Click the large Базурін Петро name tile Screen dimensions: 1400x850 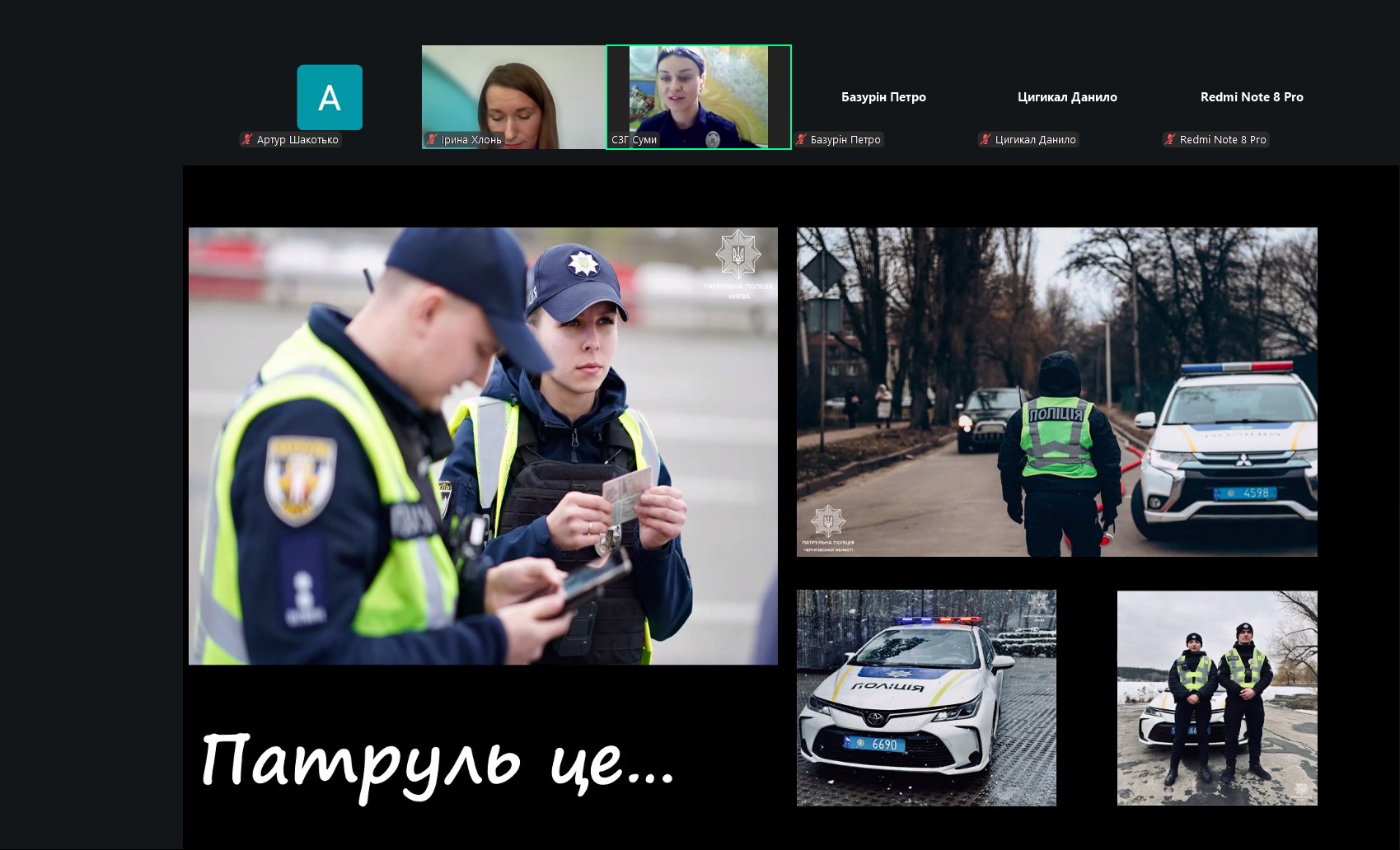(883, 97)
